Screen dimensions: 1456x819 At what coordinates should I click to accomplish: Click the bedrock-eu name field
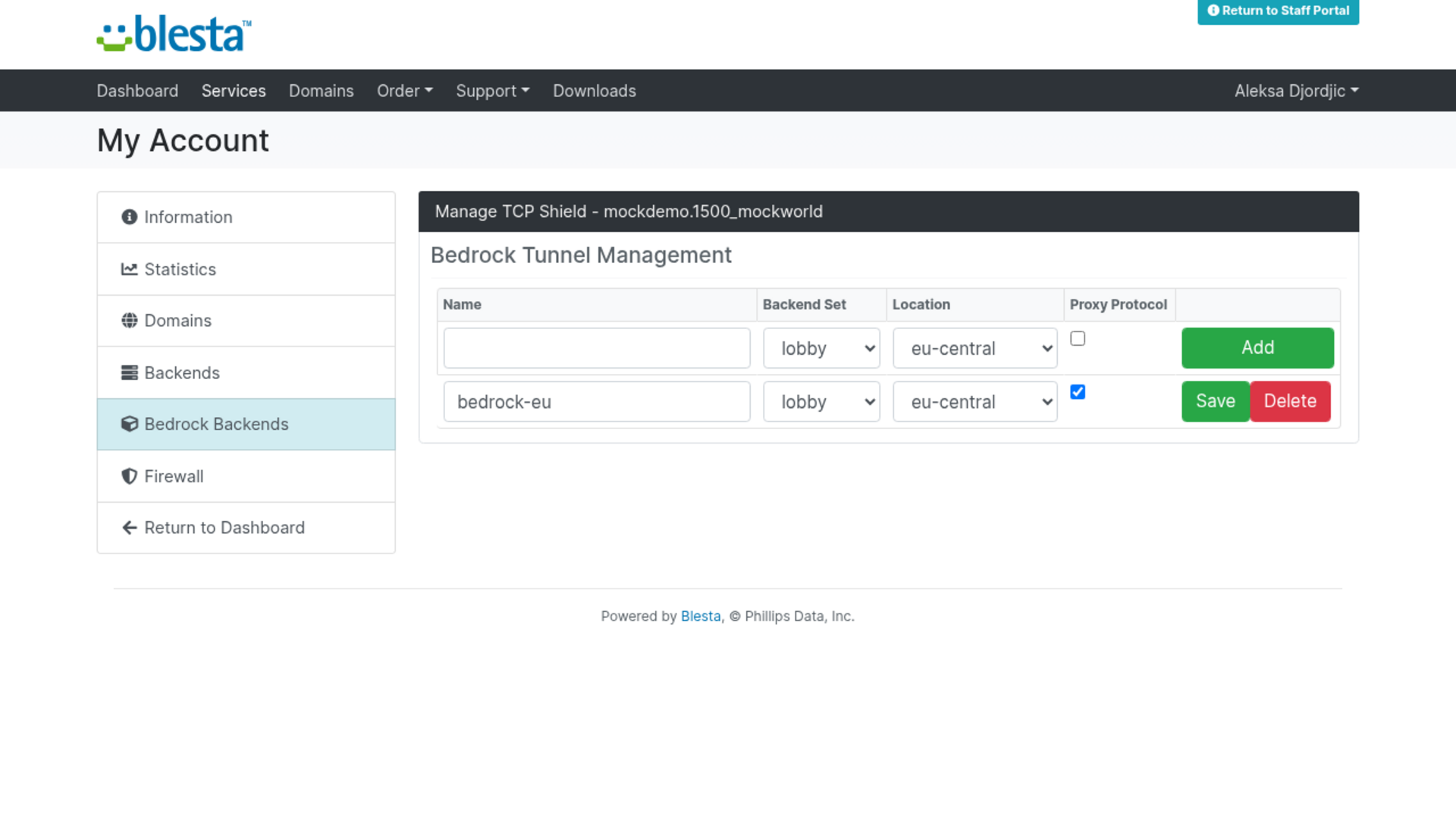[597, 401]
